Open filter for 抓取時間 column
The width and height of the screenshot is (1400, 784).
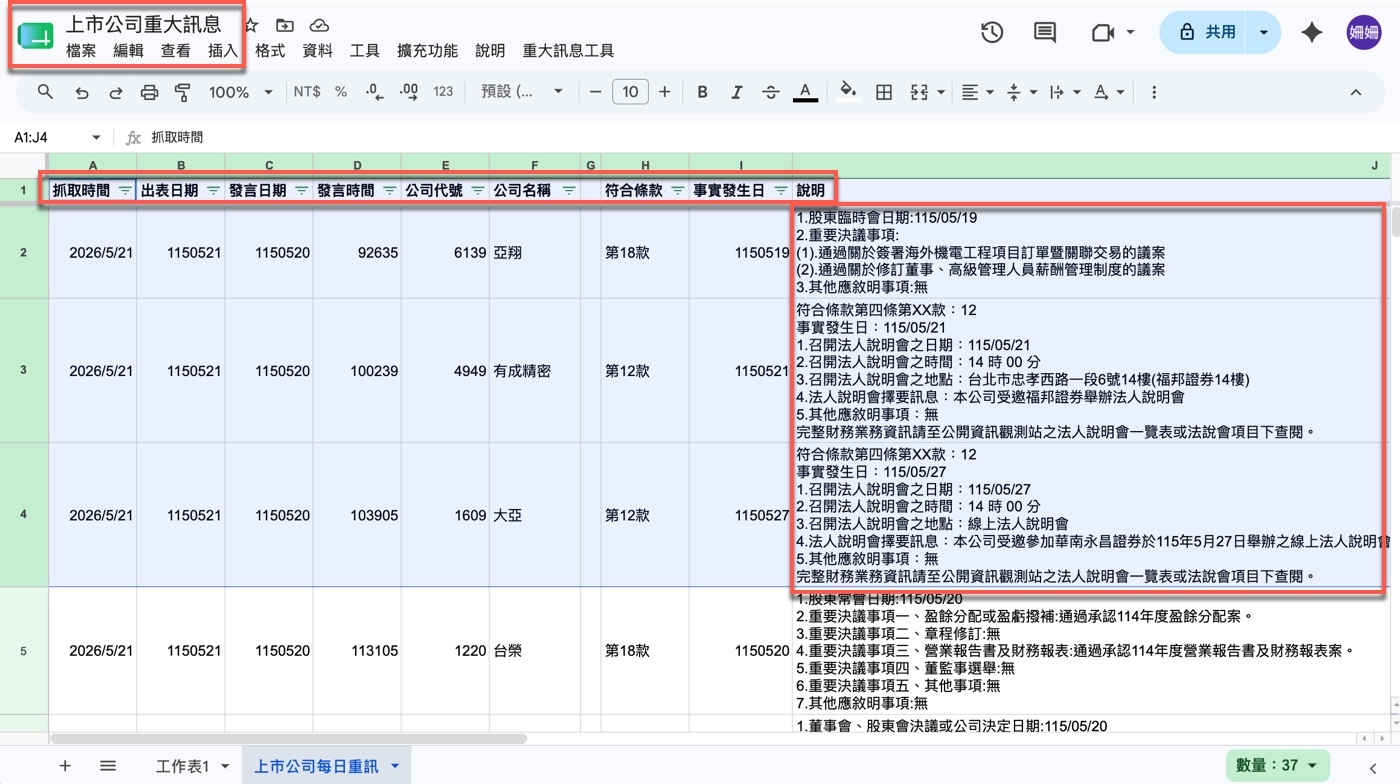coord(125,190)
